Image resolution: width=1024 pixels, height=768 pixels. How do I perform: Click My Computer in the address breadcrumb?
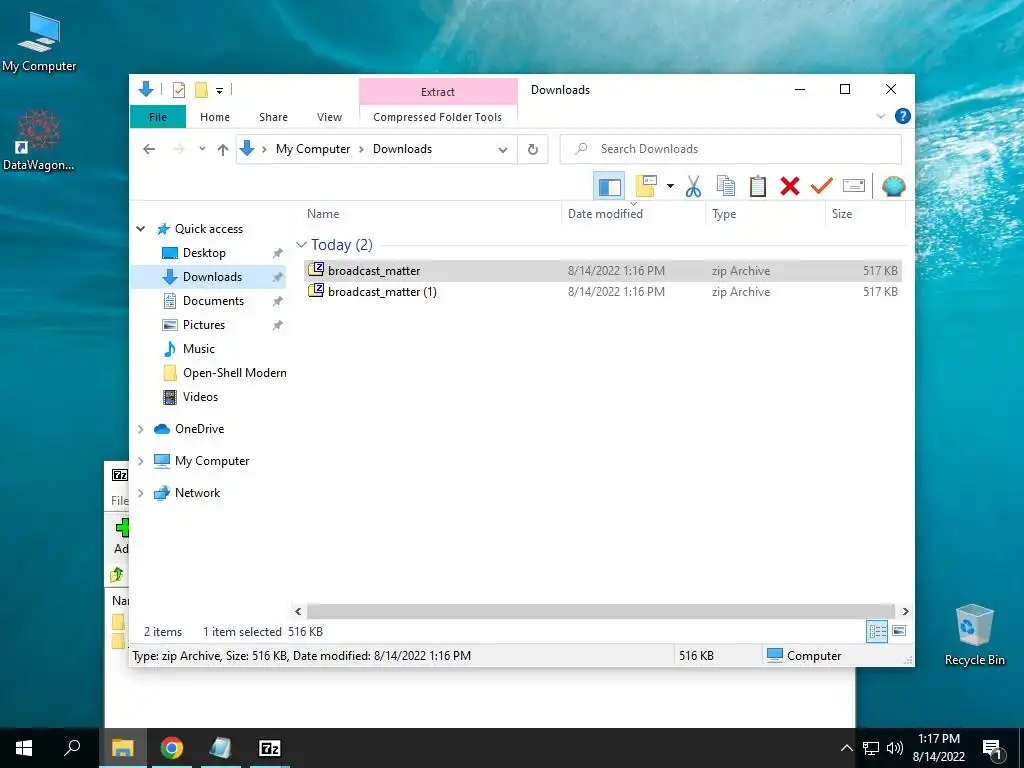pos(313,149)
